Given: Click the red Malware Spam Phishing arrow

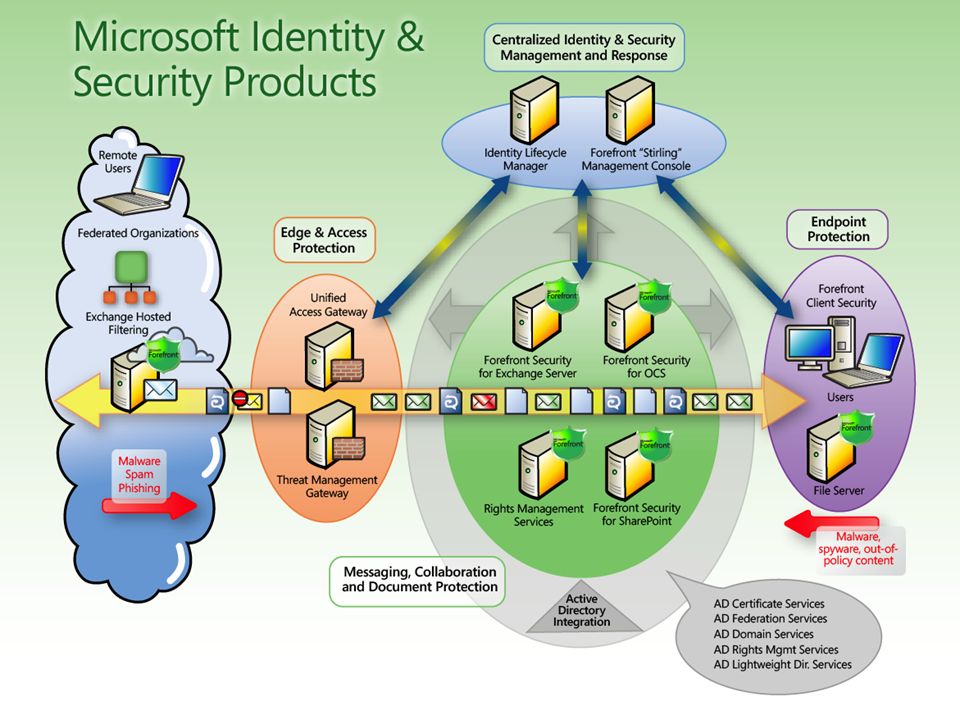Looking at the screenshot, I should (x=150, y=505).
